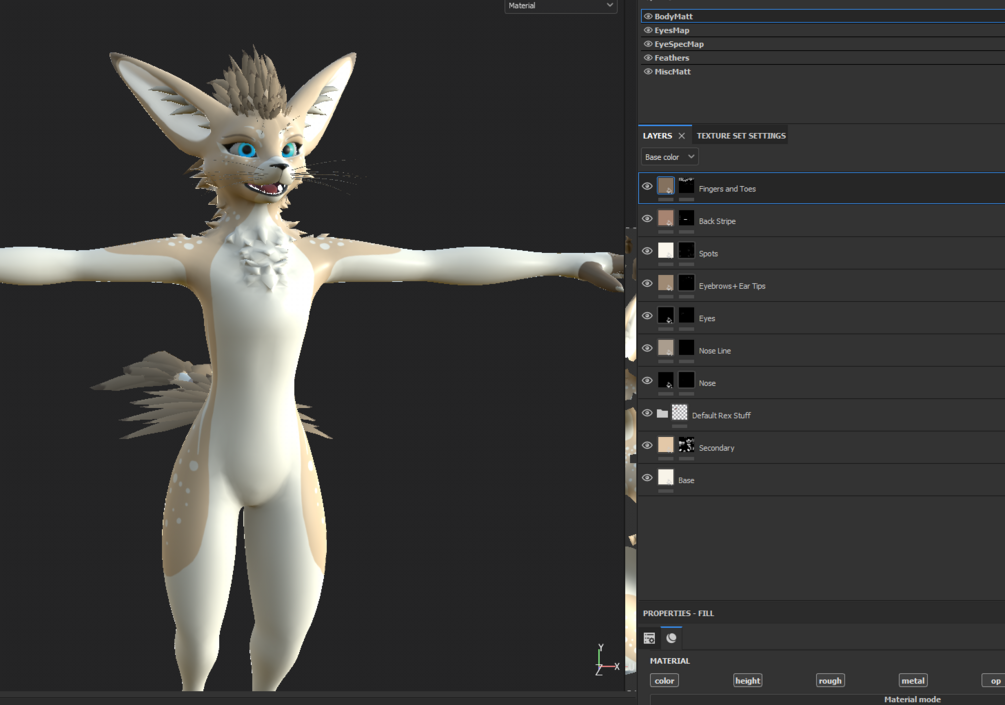Toggle the rough material channel
This screenshot has height=705, width=1005.
(830, 681)
